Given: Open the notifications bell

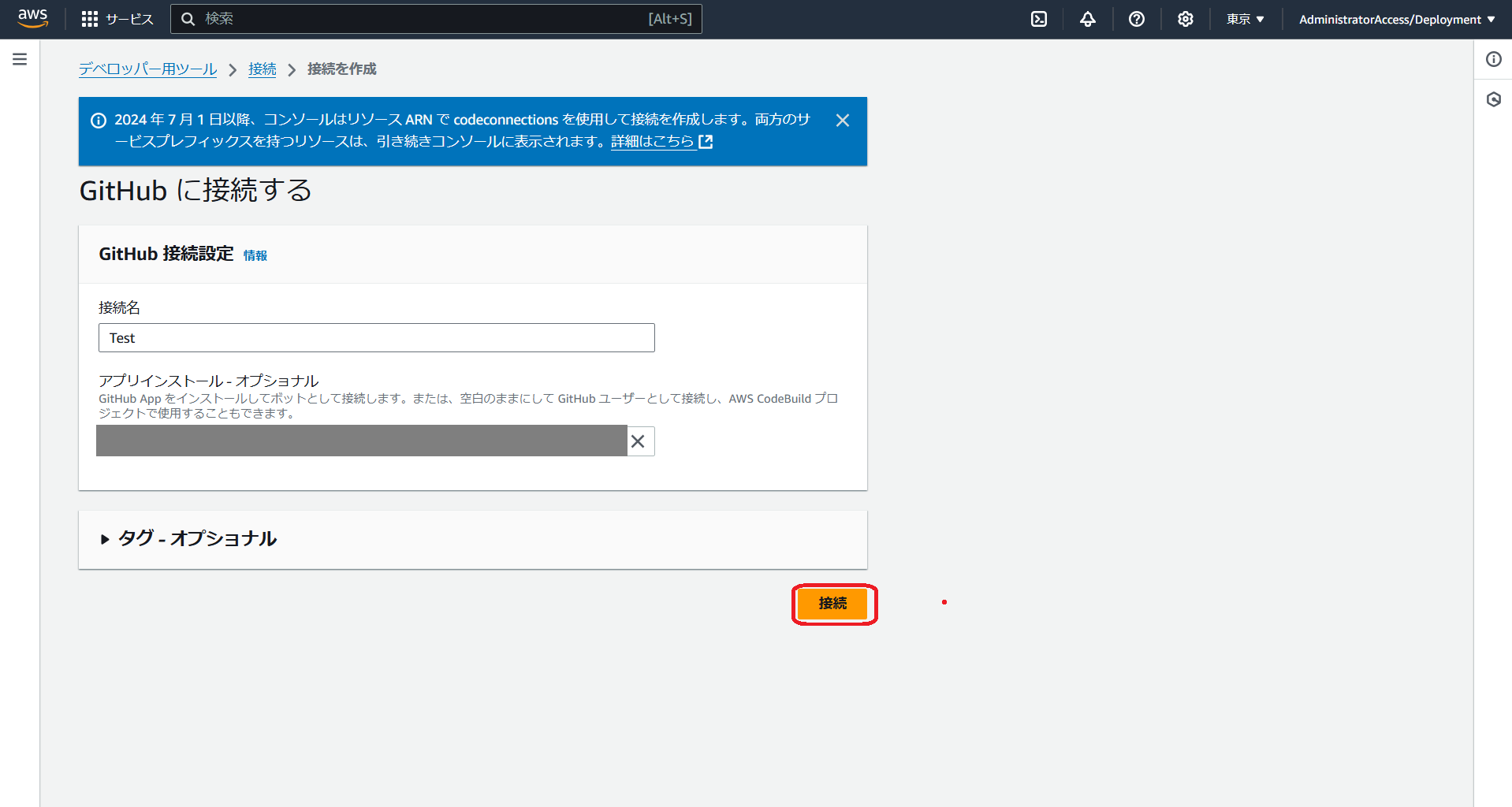Looking at the screenshot, I should [x=1087, y=18].
